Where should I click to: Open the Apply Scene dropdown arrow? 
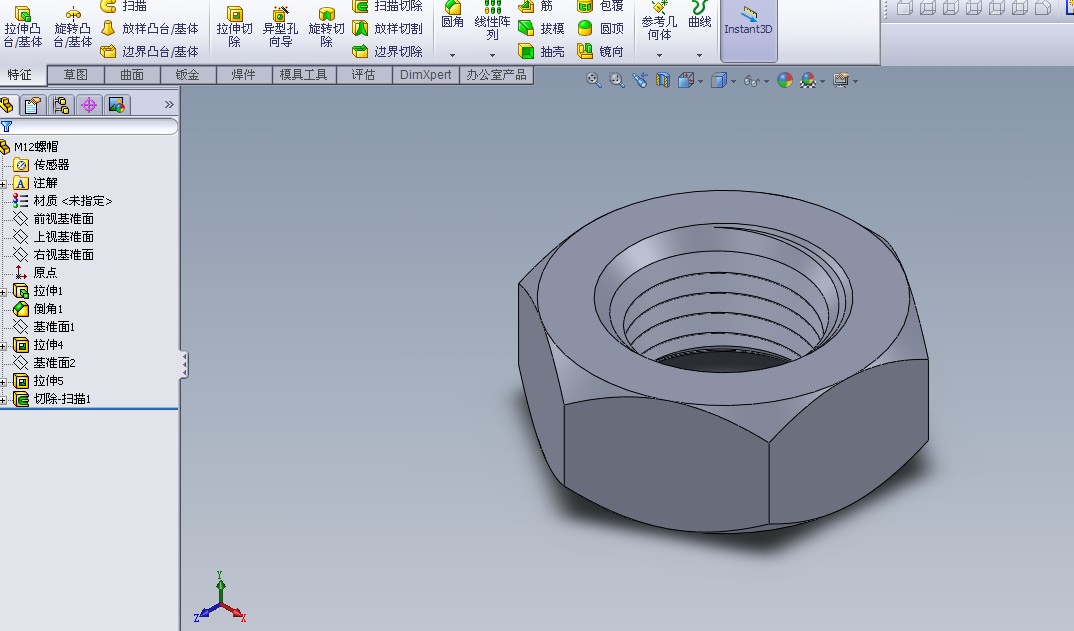[823, 82]
